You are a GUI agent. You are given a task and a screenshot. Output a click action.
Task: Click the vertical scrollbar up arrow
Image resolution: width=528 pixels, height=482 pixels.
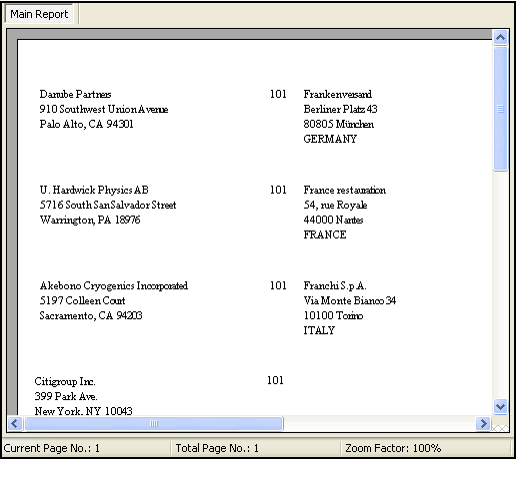point(500,37)
